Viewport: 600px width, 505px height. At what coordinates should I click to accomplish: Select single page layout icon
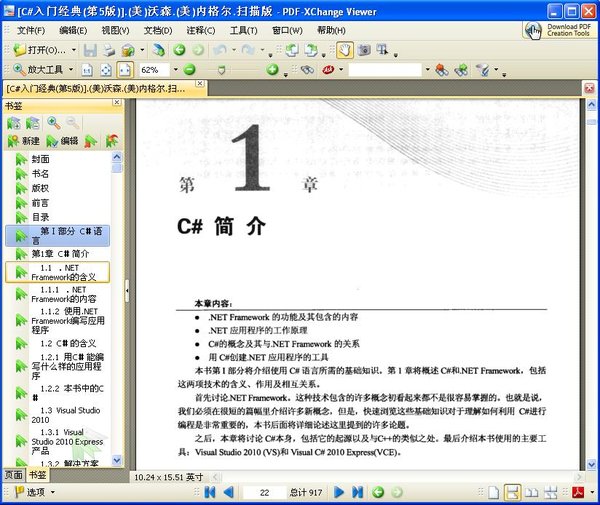tap(494, 492)
